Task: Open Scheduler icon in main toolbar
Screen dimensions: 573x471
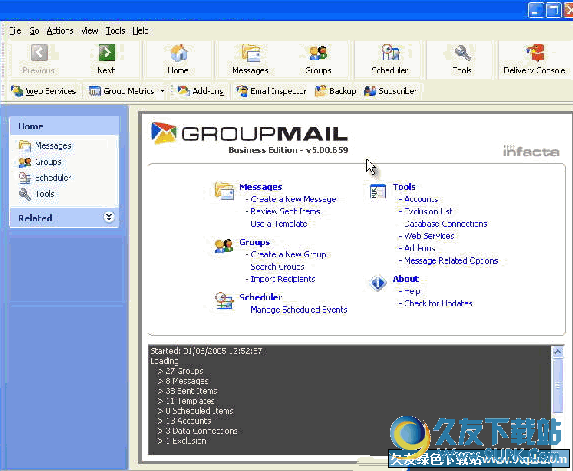Action: [390, 53]
